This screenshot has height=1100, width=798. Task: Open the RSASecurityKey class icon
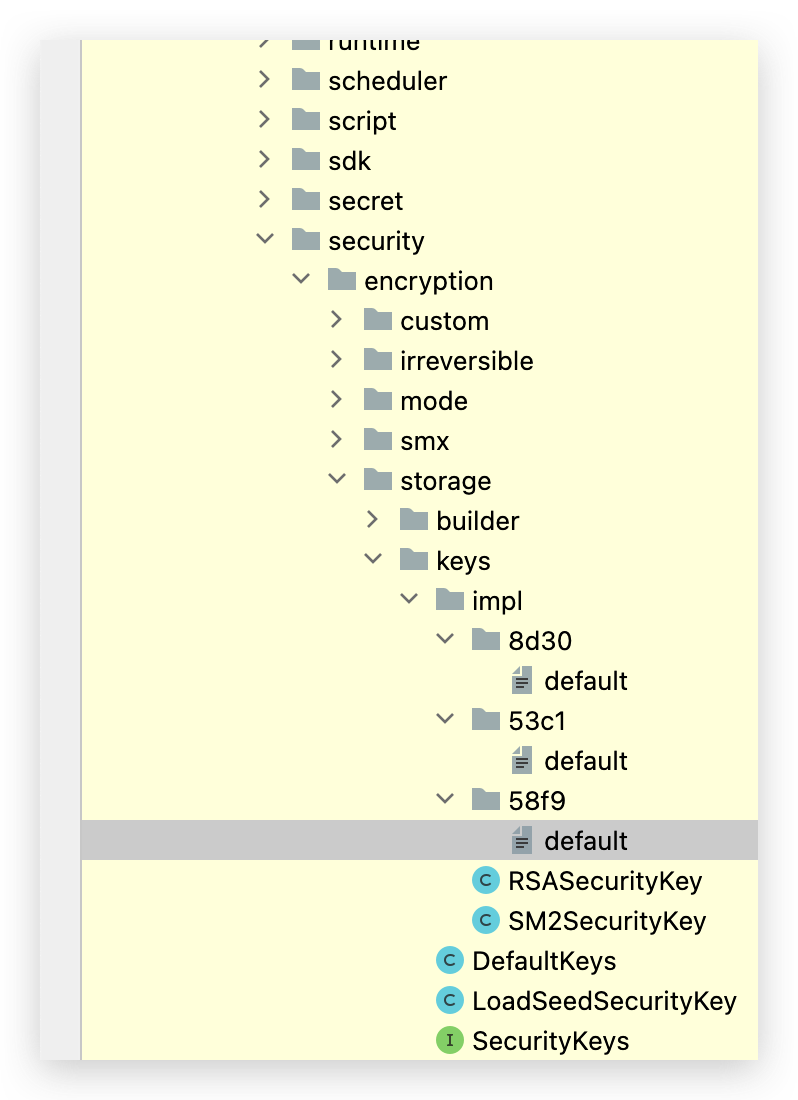coord(485,880)
